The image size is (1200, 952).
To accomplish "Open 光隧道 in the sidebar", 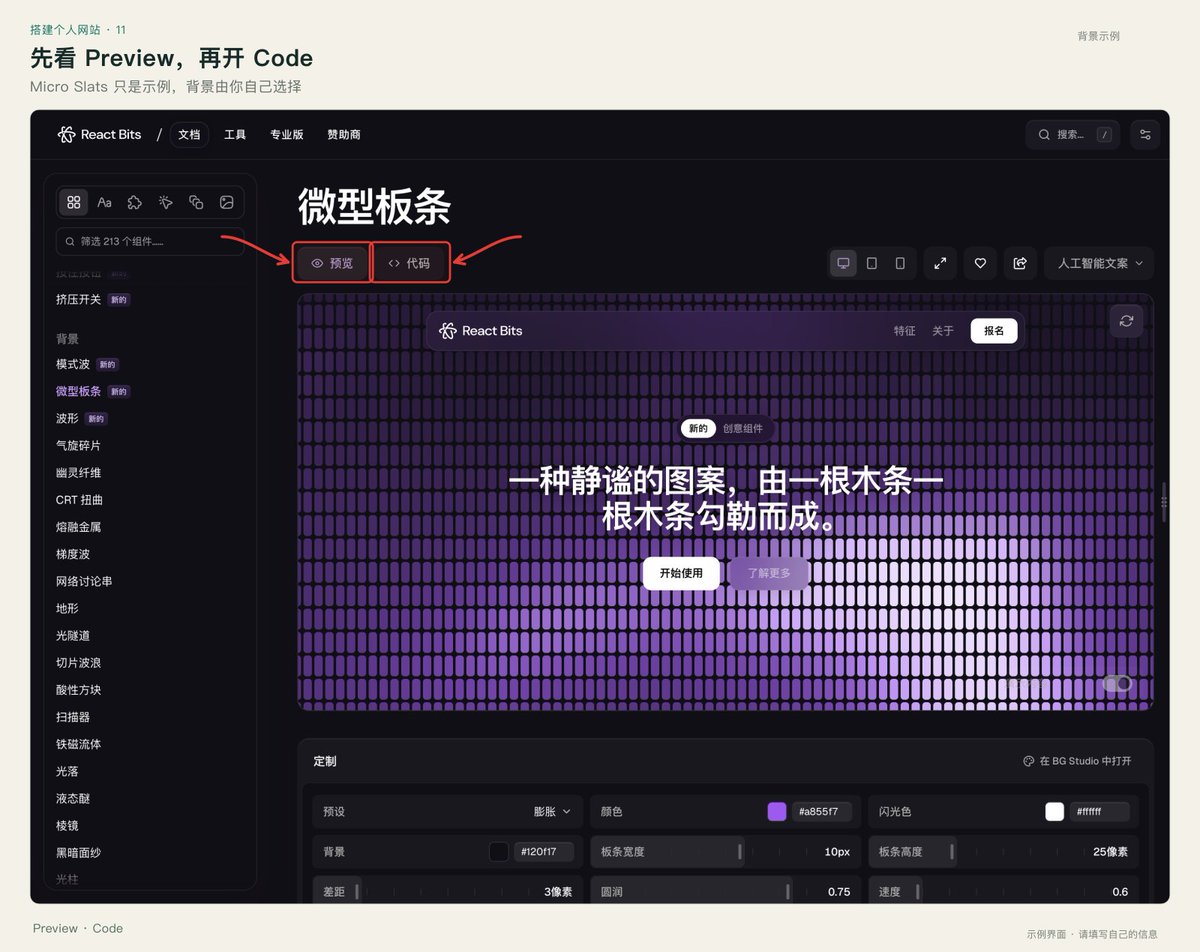I will [x=73, y=635].
